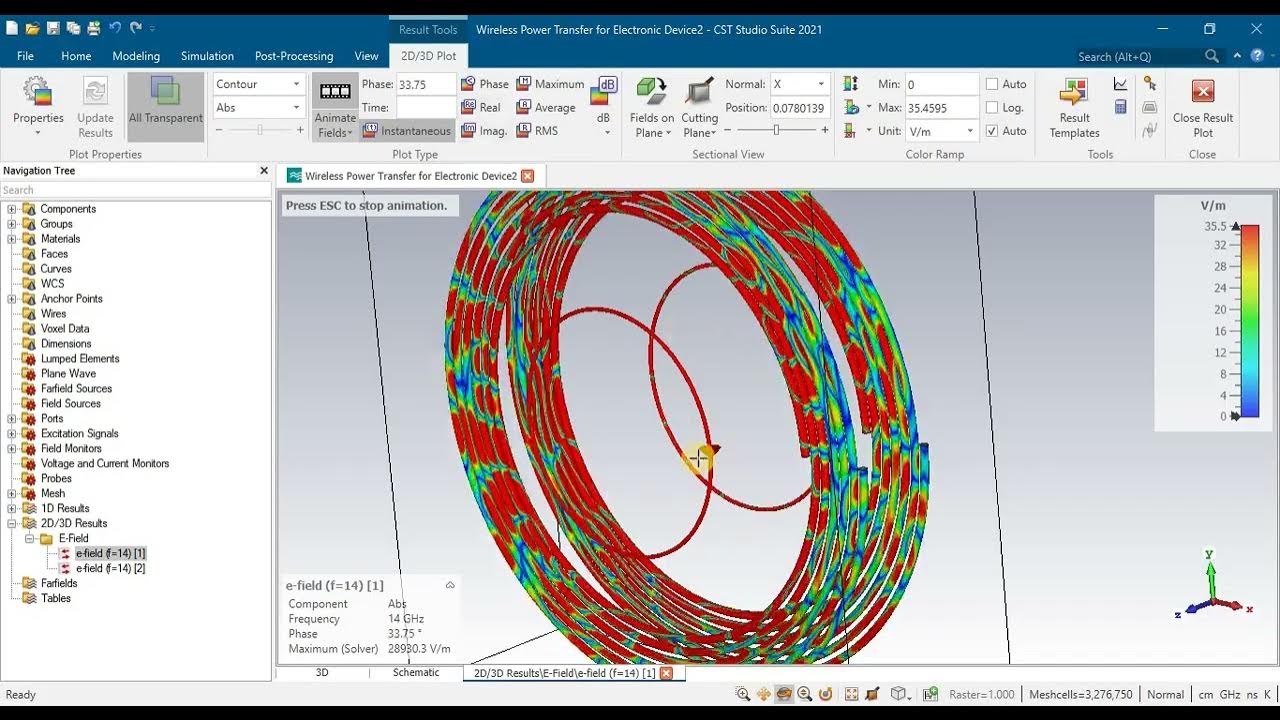1280x720 pixels.
Task: Open the File menu
Action: 25,56
